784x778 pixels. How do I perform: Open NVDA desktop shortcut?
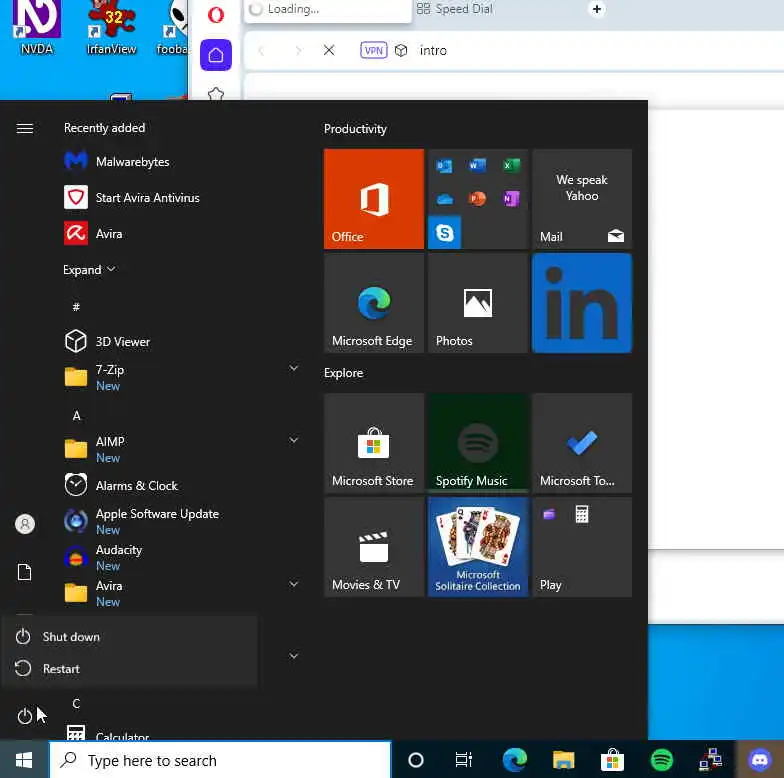pyautogui.click(x=36, y=28)
